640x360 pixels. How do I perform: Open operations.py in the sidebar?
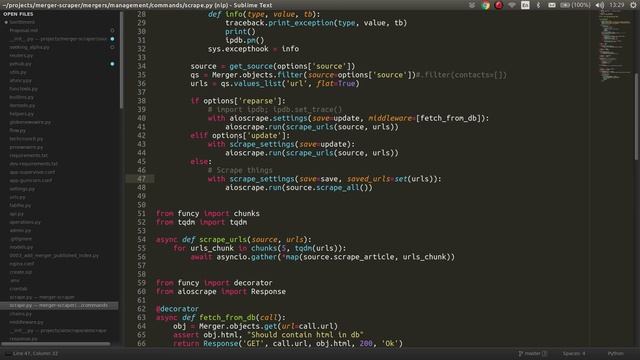tap(25, 222)
